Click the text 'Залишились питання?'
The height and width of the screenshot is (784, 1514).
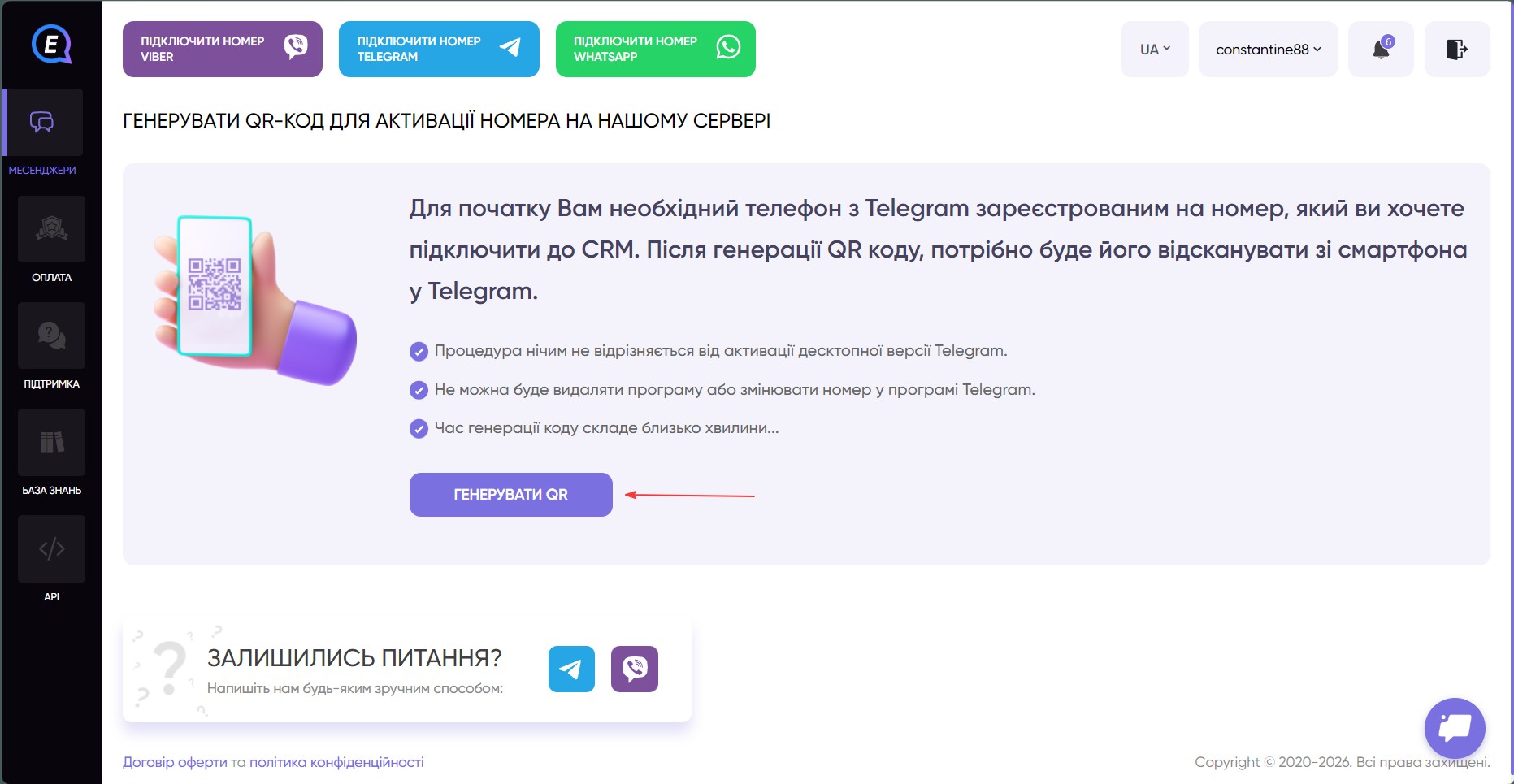point(354,657)
